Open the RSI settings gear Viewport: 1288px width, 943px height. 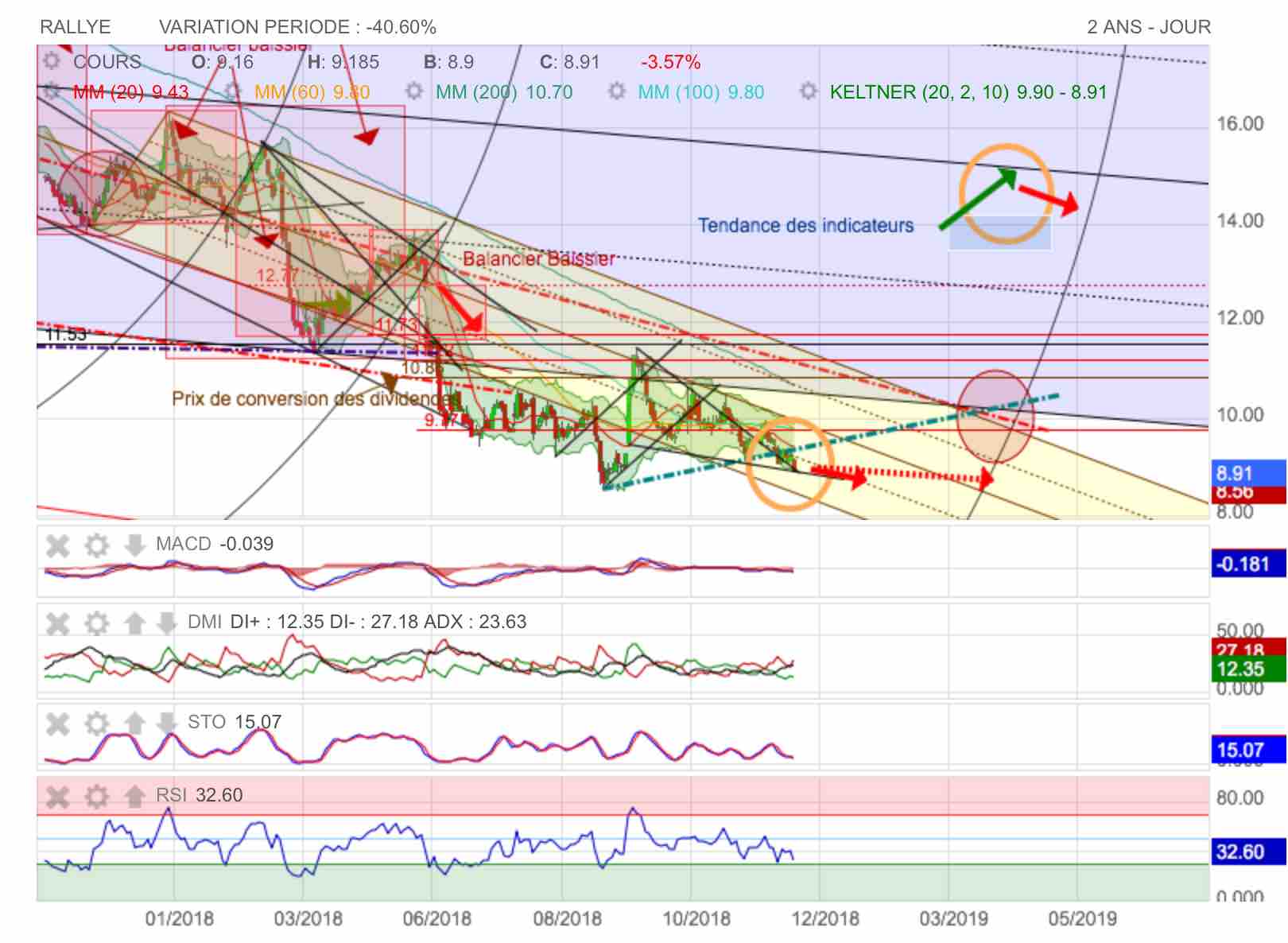(x=96, y=796)
